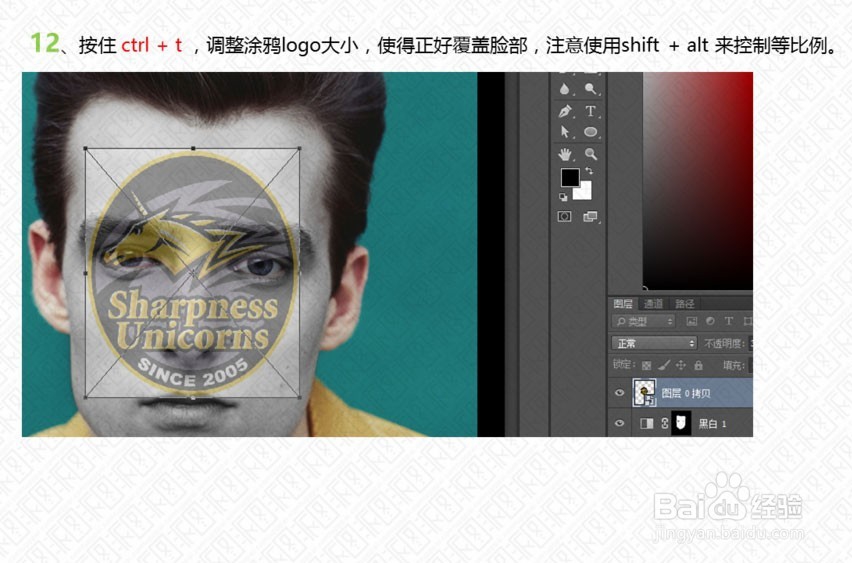
Task: Click the 不透明度 opacity label
Action: [724, 343]
